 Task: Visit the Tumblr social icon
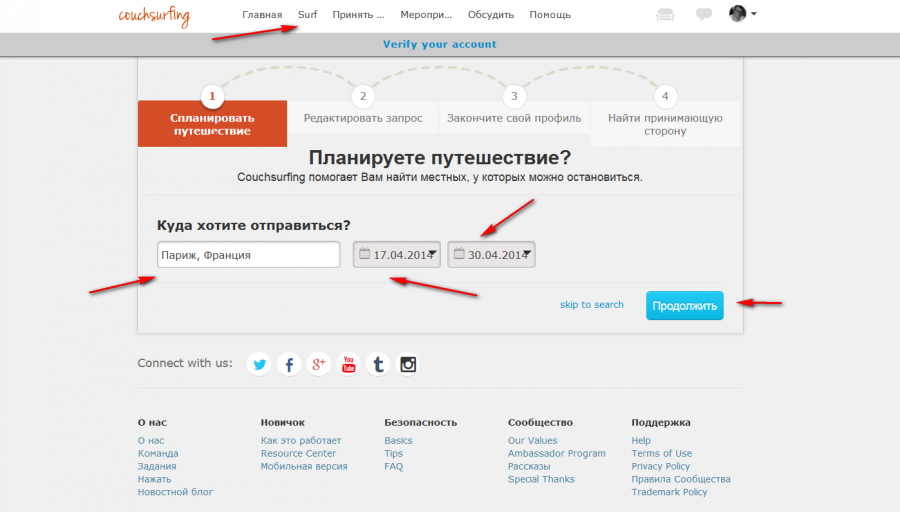point(378,364)
